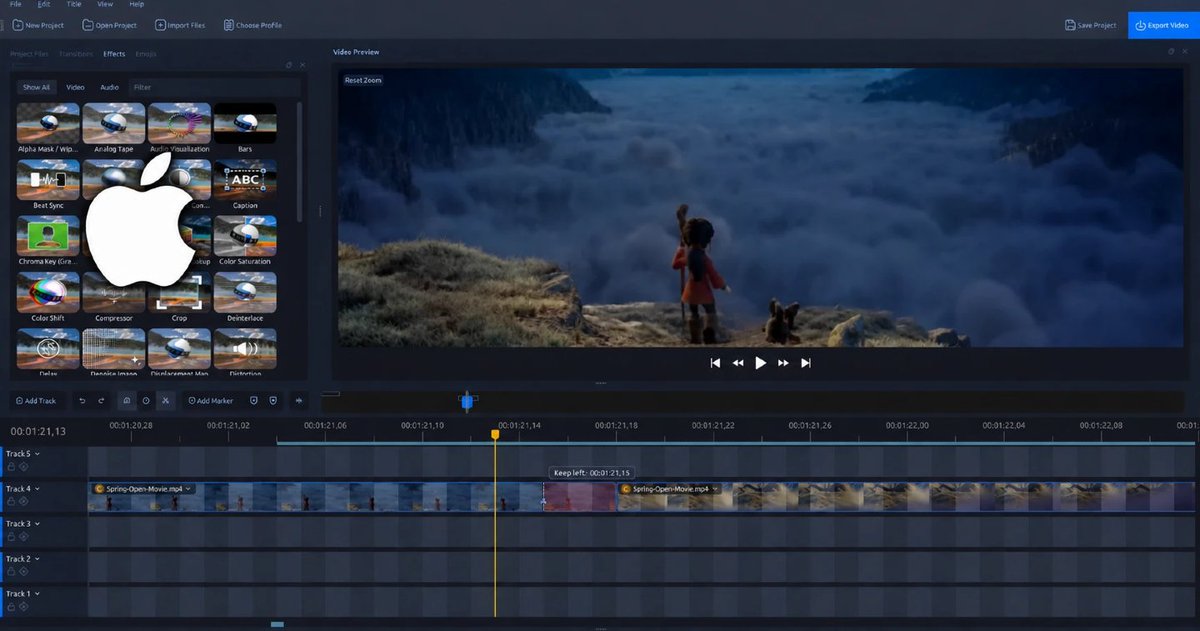Center the timeline on the playhead

[299, 401]
